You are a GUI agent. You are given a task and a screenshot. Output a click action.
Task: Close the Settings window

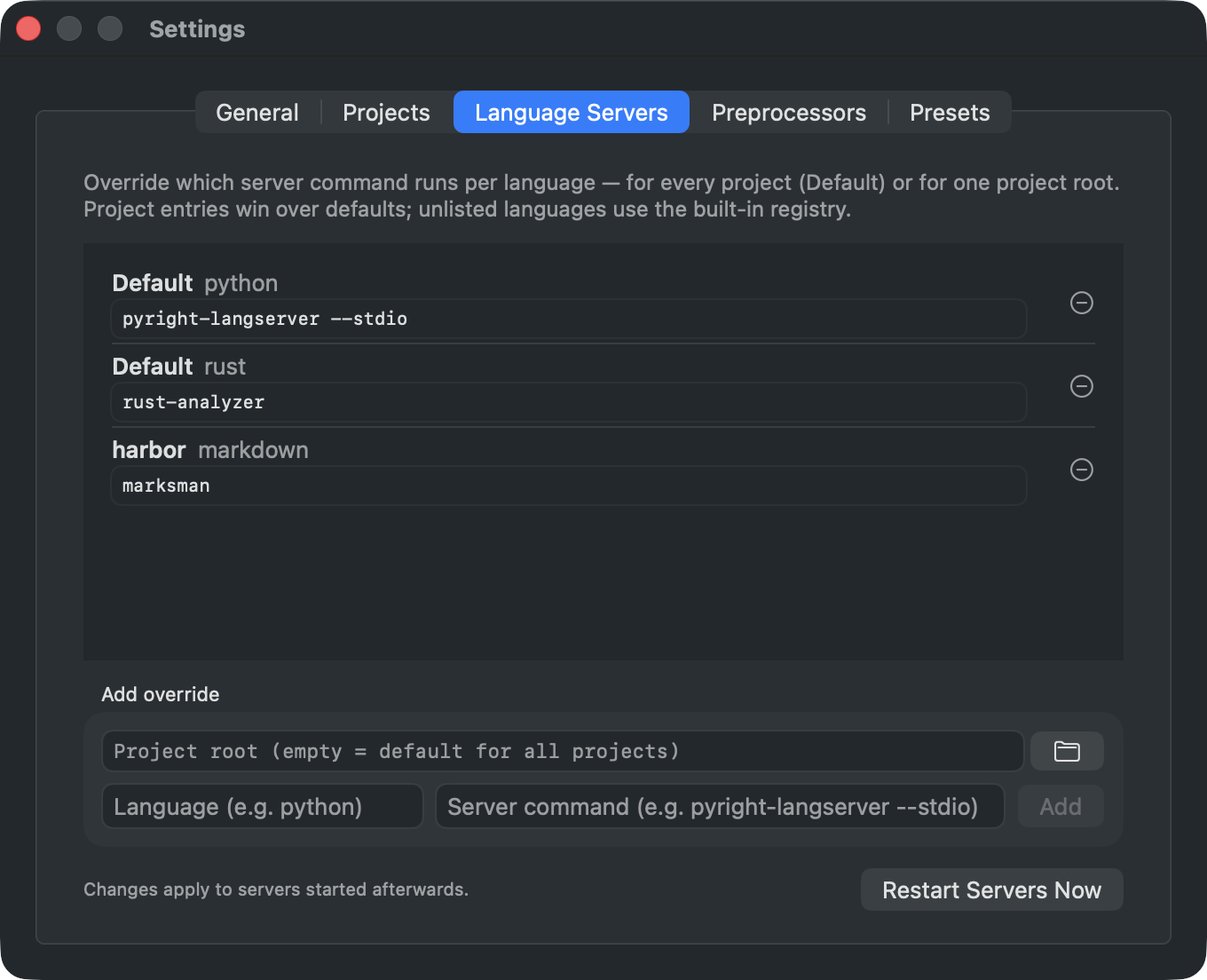[28, 28]
